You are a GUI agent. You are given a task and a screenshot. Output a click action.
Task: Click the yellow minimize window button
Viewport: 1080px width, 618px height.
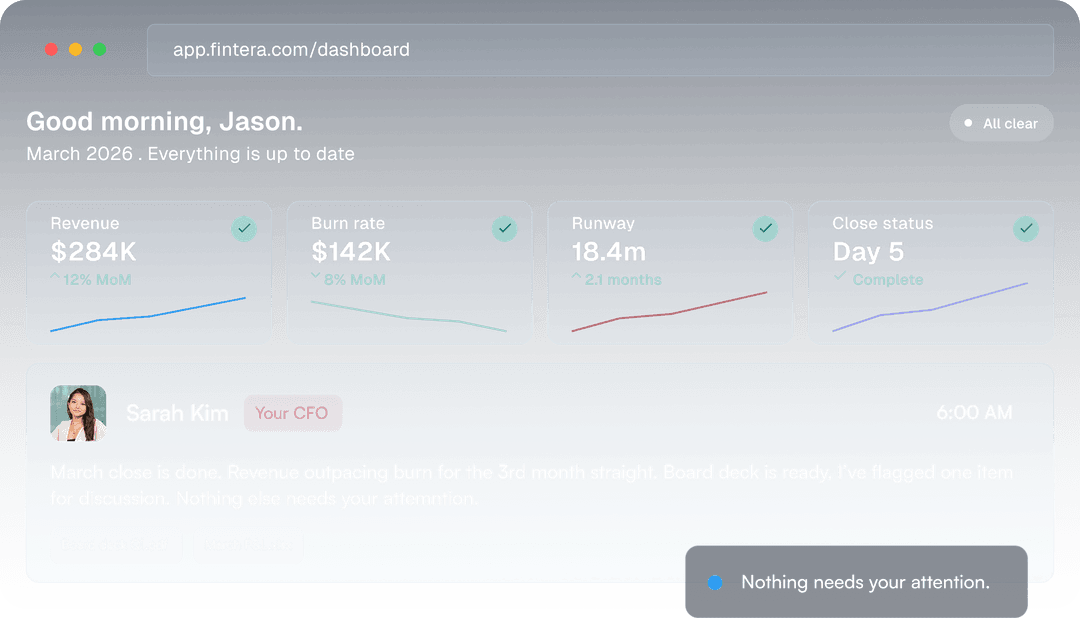pos(75,50)
